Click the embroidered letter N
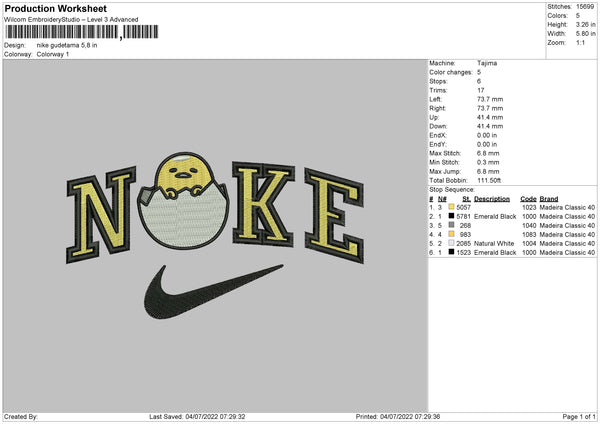Image resolution: width=600 pixels, height=424 pixels. pos(101,215)
